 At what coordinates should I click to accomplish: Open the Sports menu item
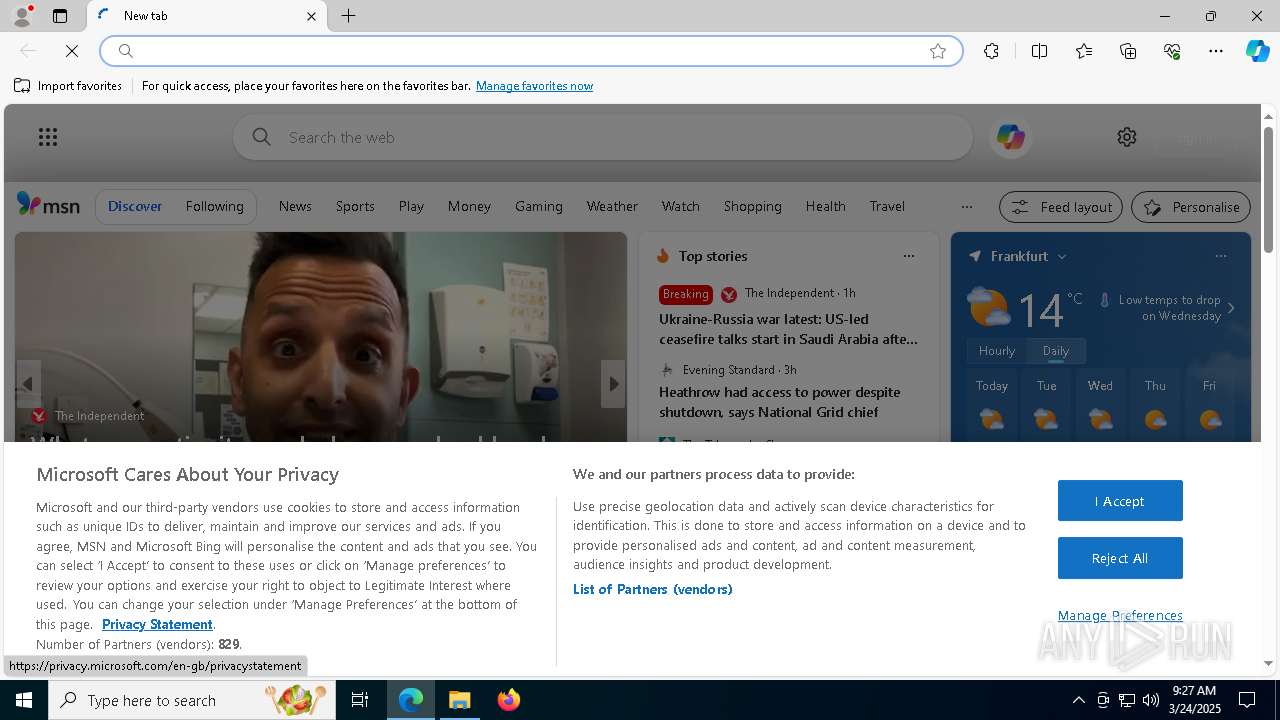coord(355,206)
